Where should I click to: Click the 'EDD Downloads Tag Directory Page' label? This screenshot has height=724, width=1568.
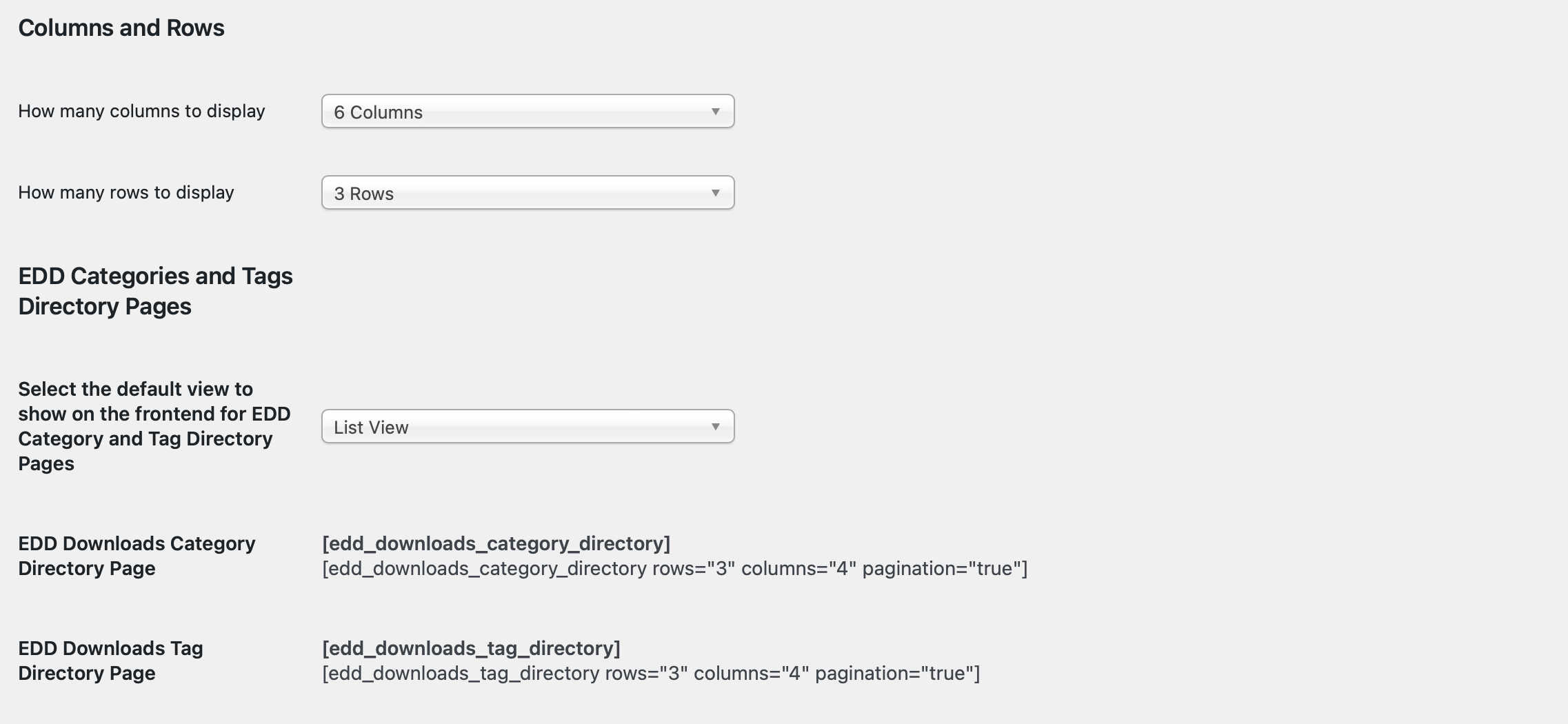coord(110,661)
